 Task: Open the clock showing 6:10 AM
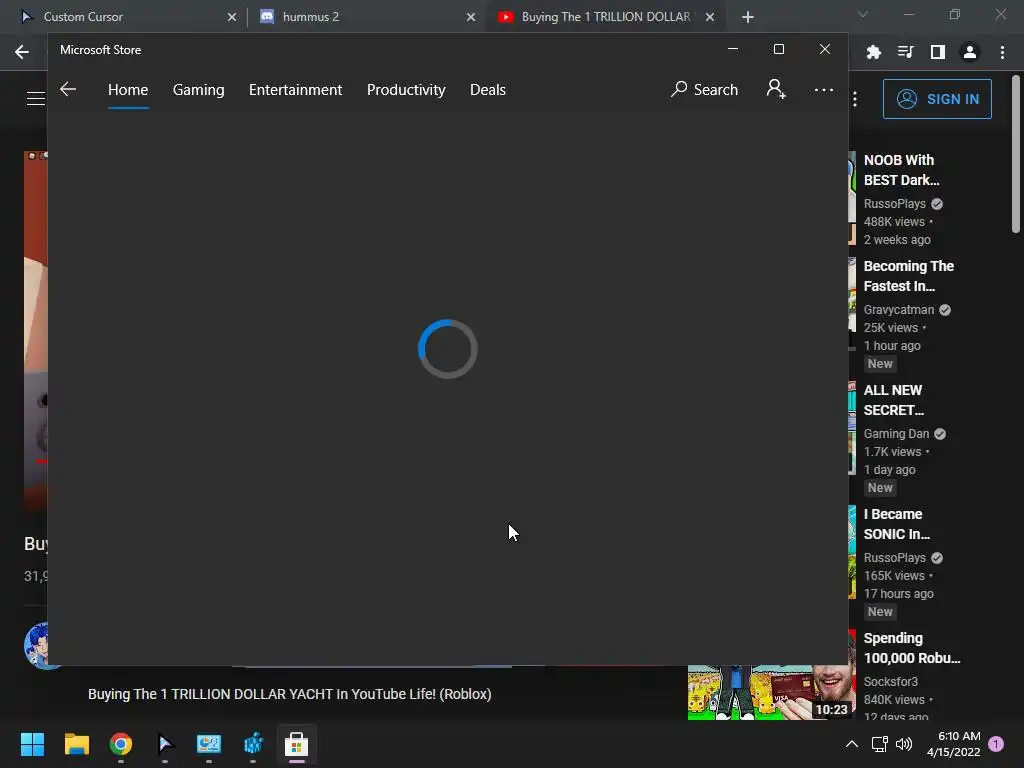click(953, 744)
